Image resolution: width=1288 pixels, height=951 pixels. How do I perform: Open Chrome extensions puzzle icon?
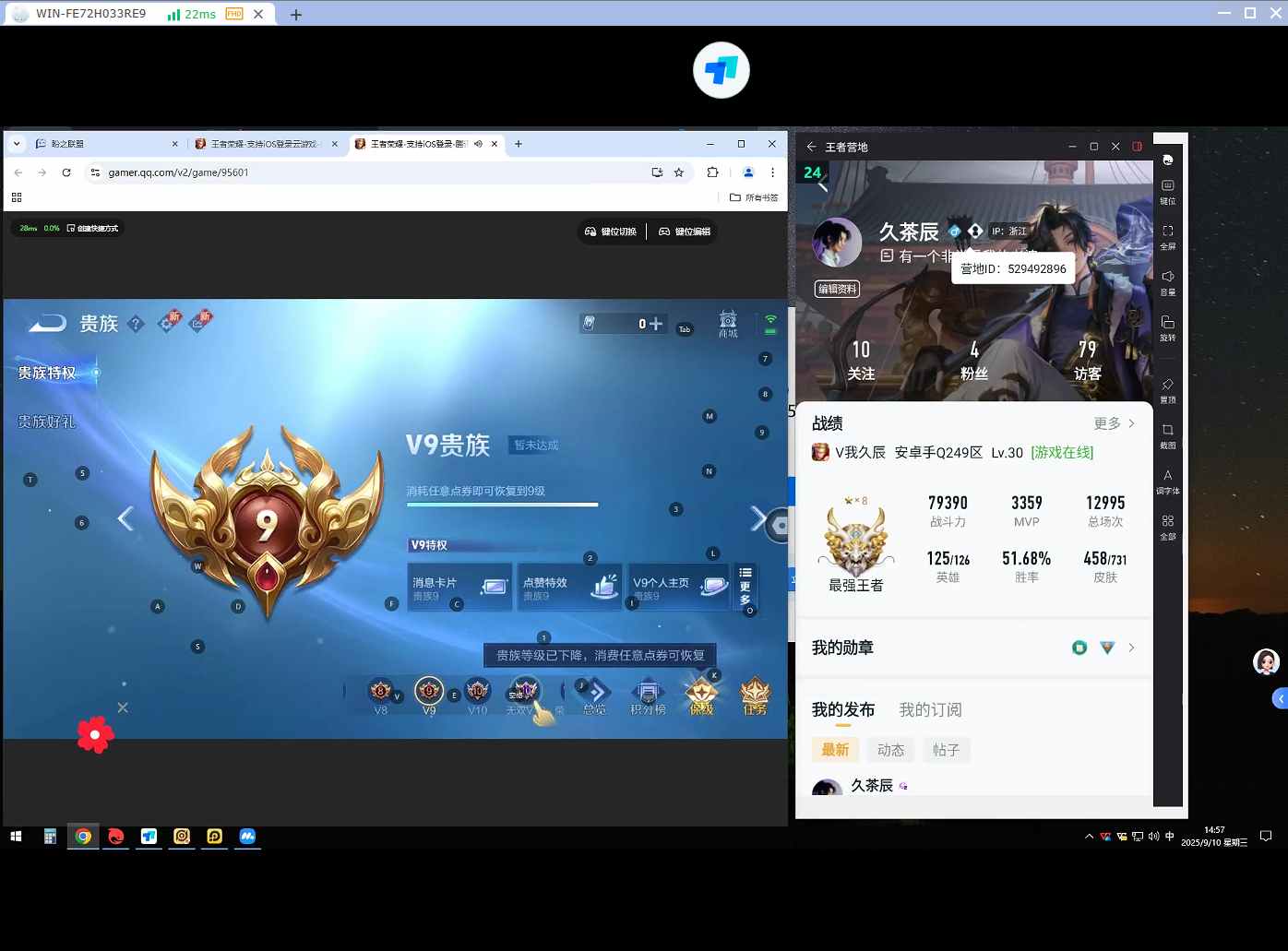coord(712,172)
